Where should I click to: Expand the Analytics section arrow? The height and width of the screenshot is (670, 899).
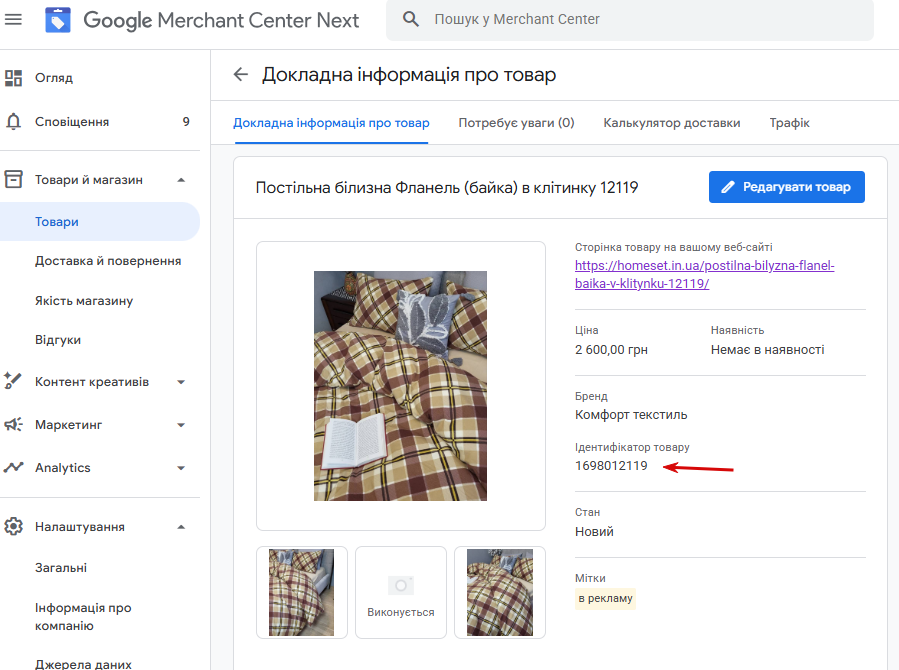click(181, 468)
